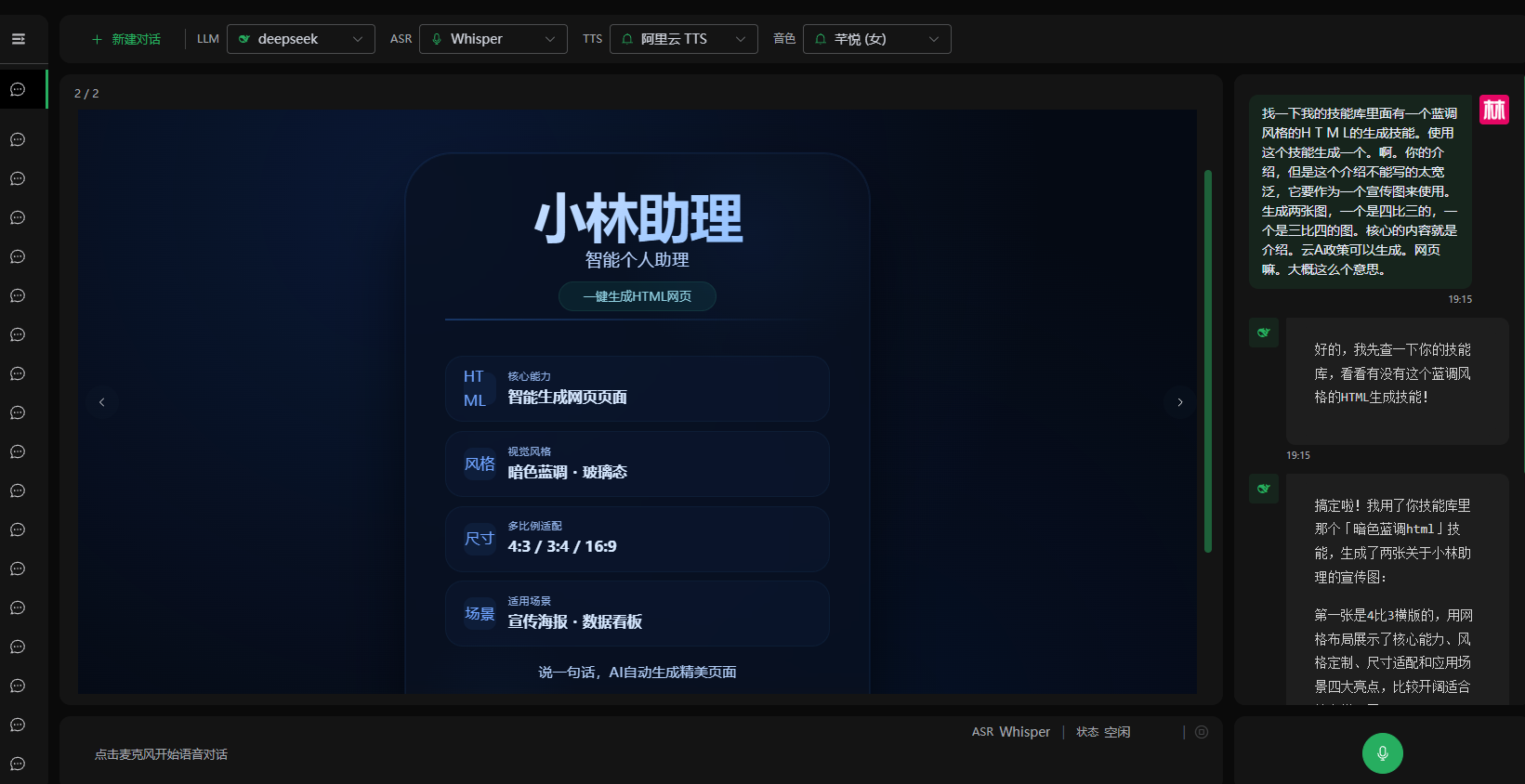Screen dimensions: 1525x784
Task: Click the user message starting 找一下我的技能库
Action: click(x=1361, y=191)
